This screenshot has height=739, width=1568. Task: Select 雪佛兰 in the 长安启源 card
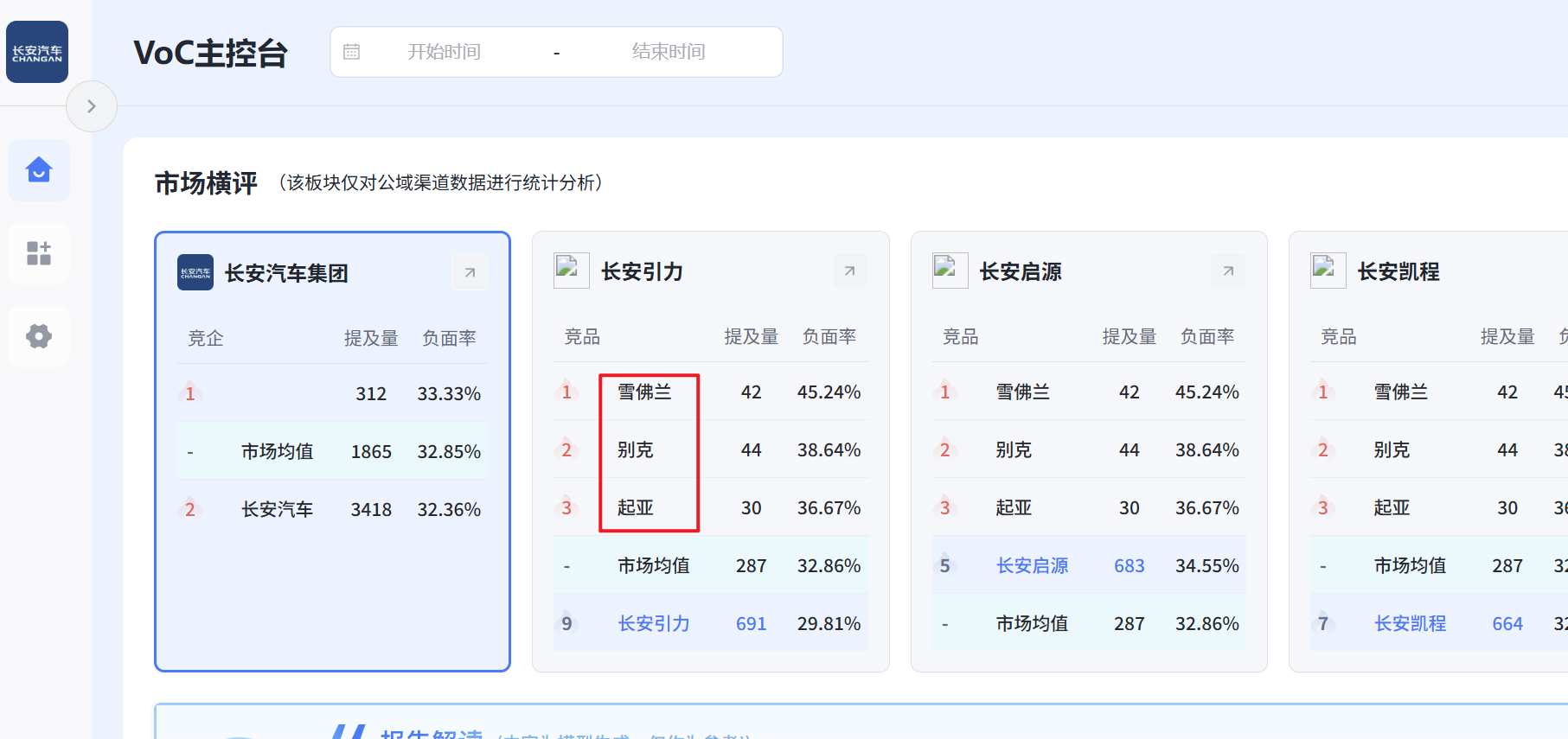click(x=1022, y=392)
